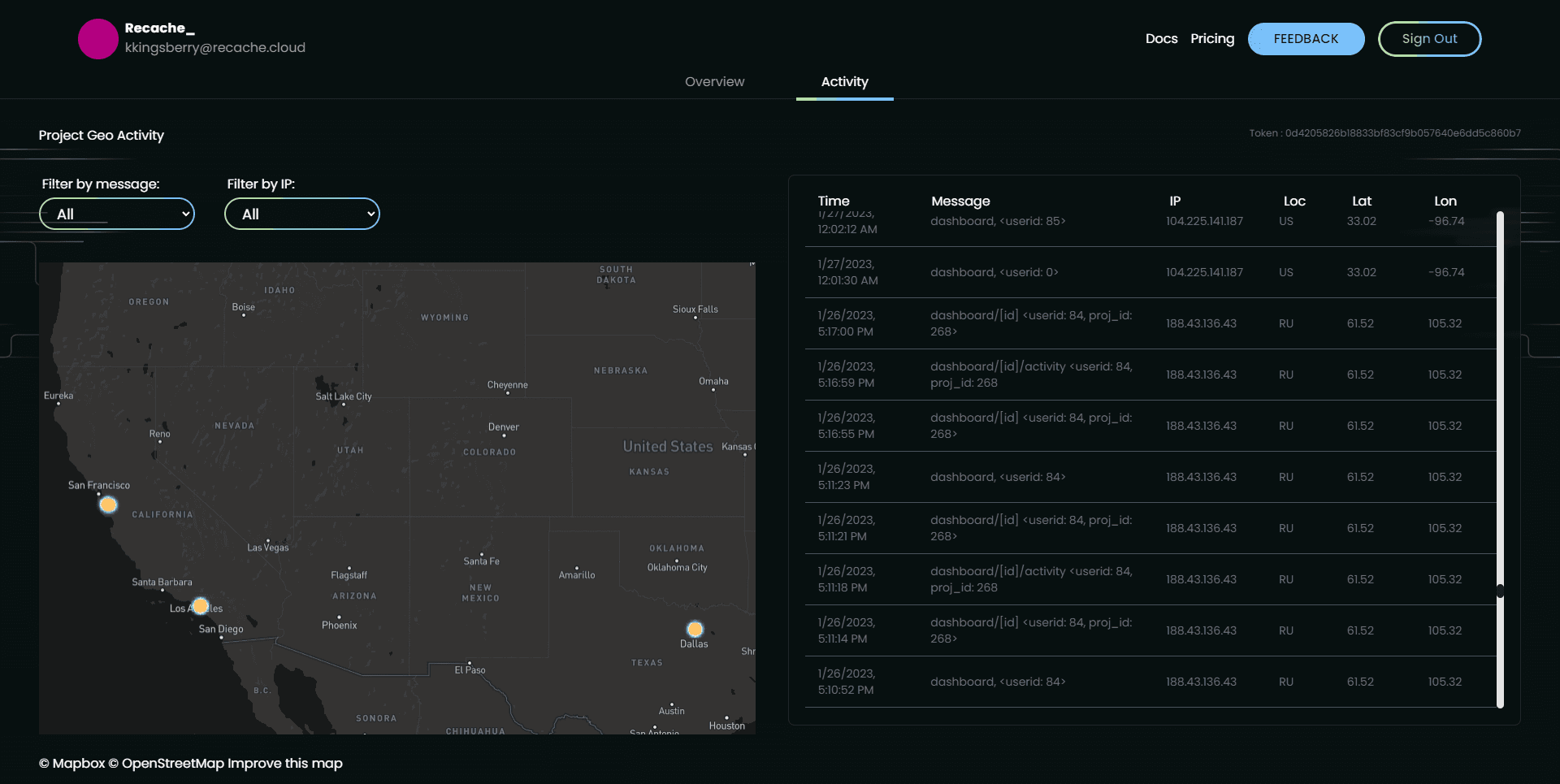
Task: Go to the Pricing page
Action: pyautogui.click(x=1211, y=39)
